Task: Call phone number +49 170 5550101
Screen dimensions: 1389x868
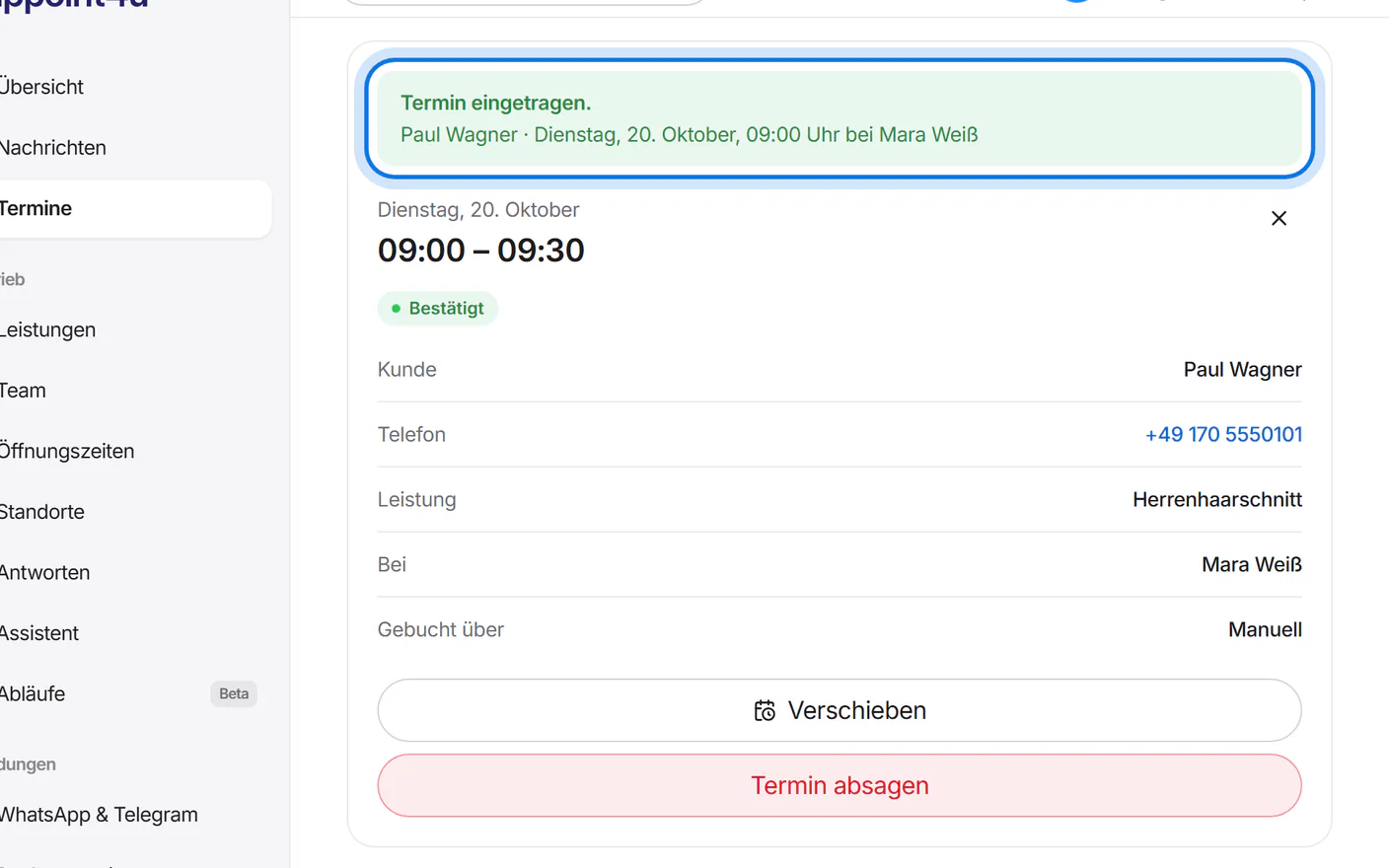Action: [1223, 435]
